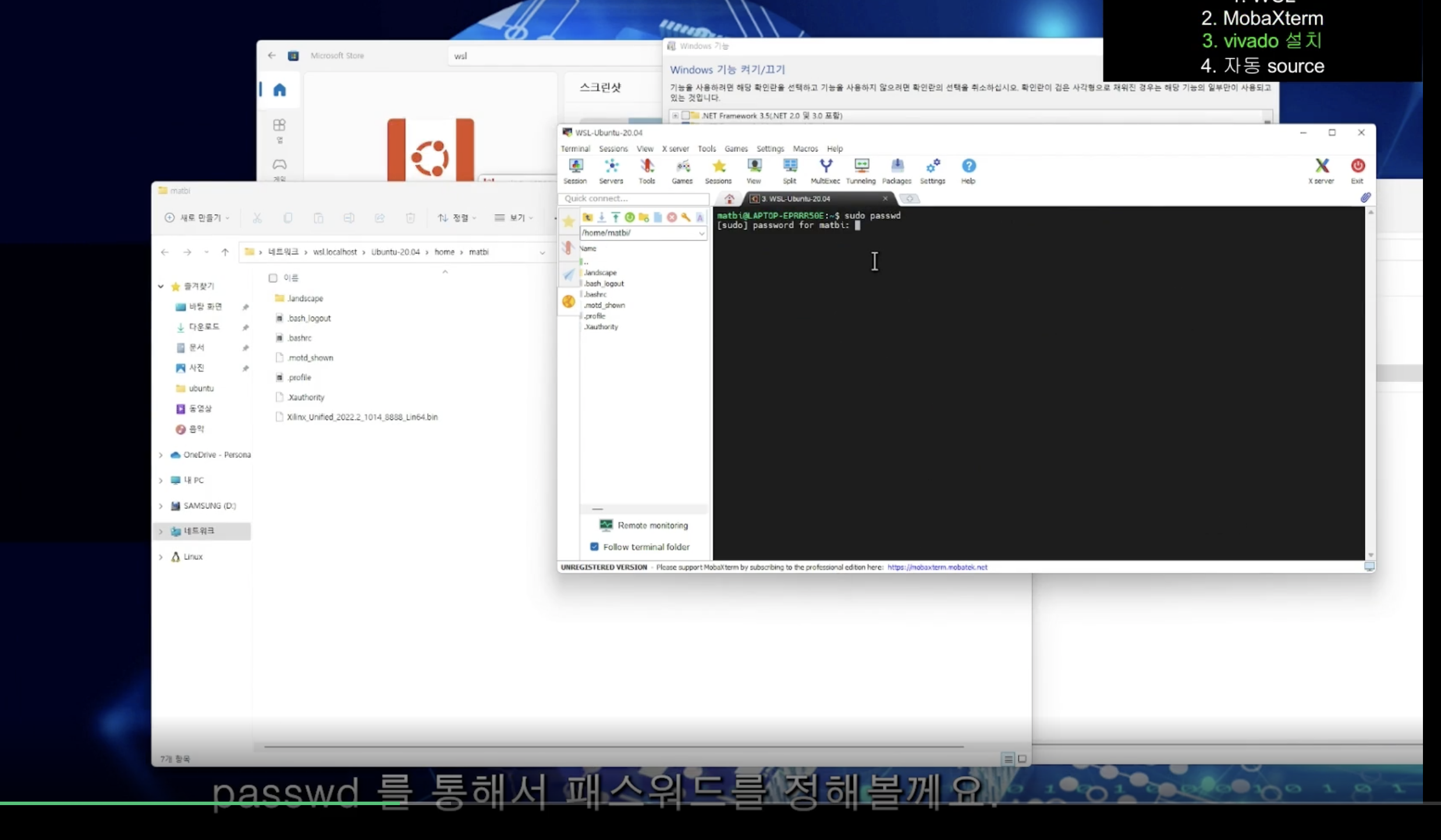Click the X server toolbar icon

1322,172
